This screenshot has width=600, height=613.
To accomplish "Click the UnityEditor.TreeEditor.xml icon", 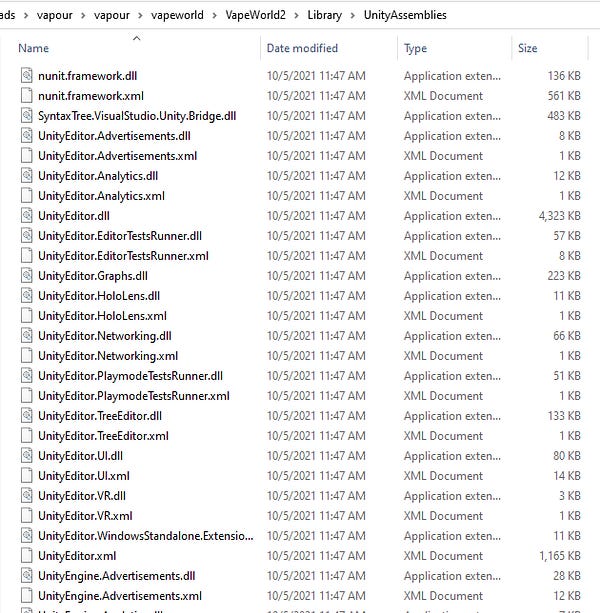I will click(27, 436).
